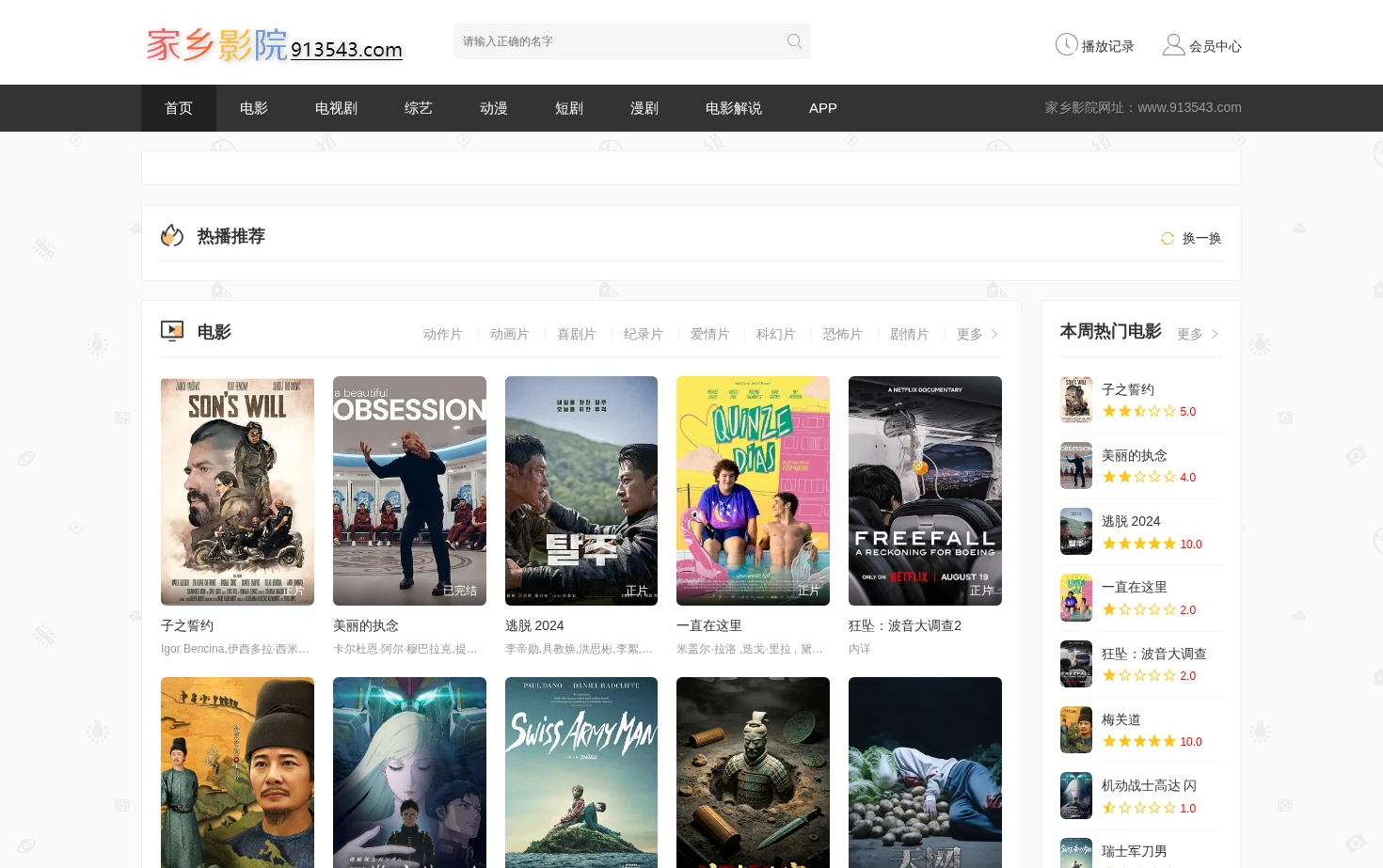Click the 10.0 star rating for 梅关道
The image size is (1383, 868).
(x=1152, y=741)
